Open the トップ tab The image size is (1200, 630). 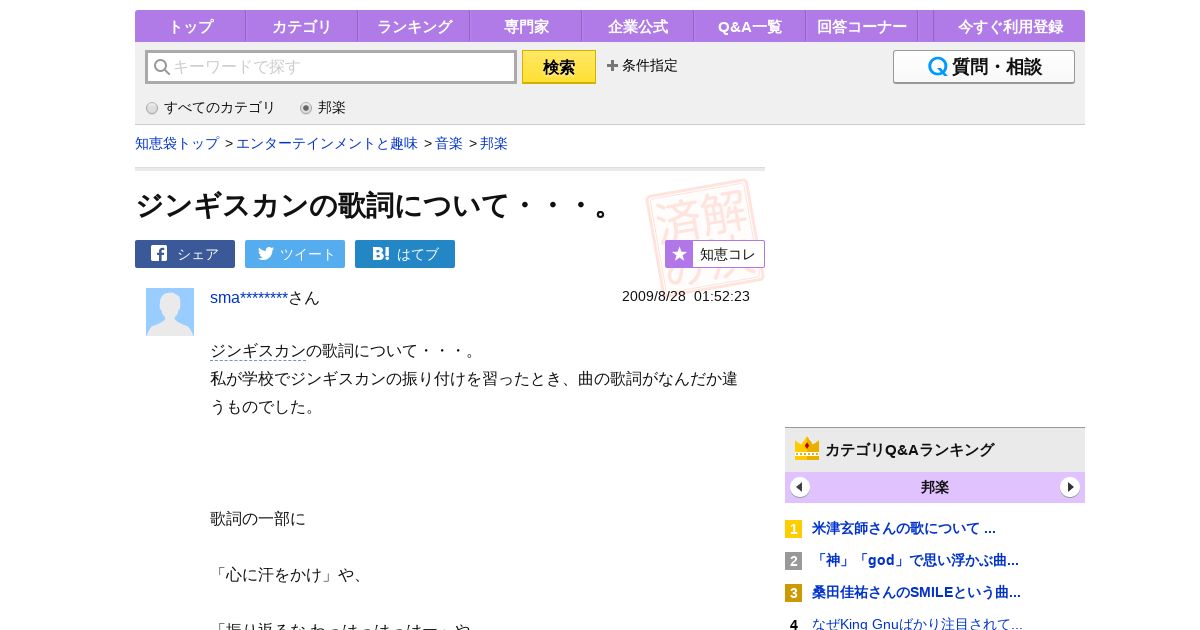coord(190,27)
